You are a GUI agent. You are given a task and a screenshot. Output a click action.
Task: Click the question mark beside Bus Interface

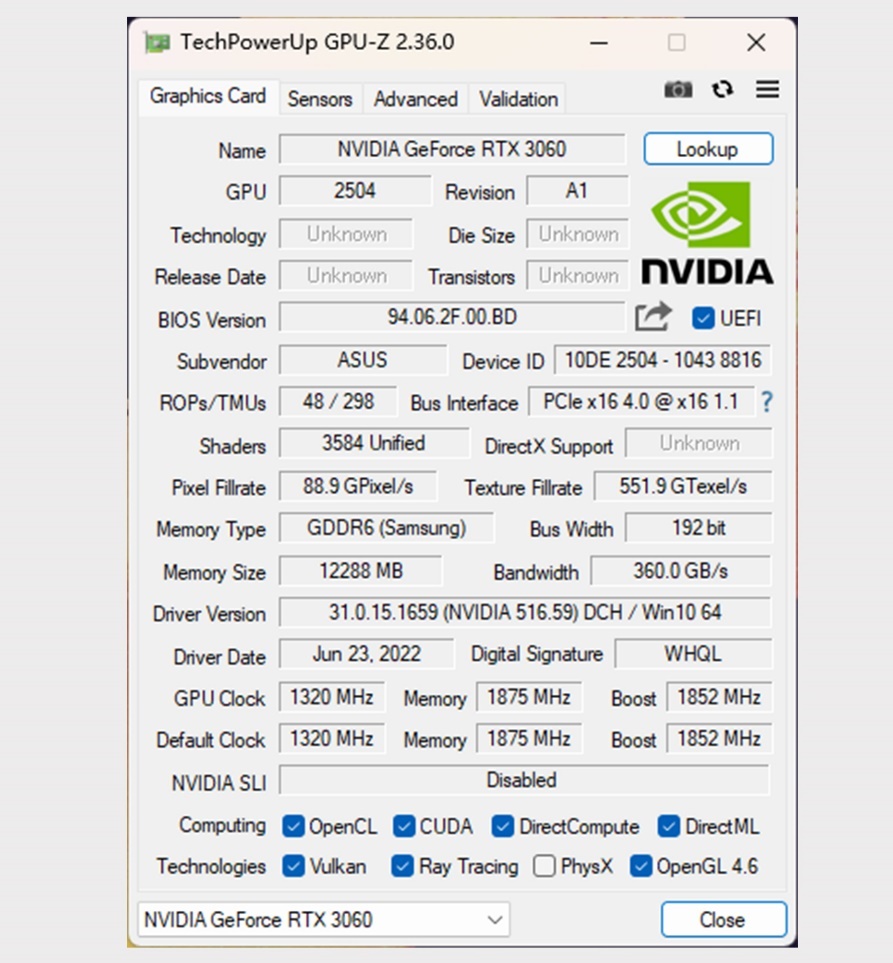(x=765, y=403)
